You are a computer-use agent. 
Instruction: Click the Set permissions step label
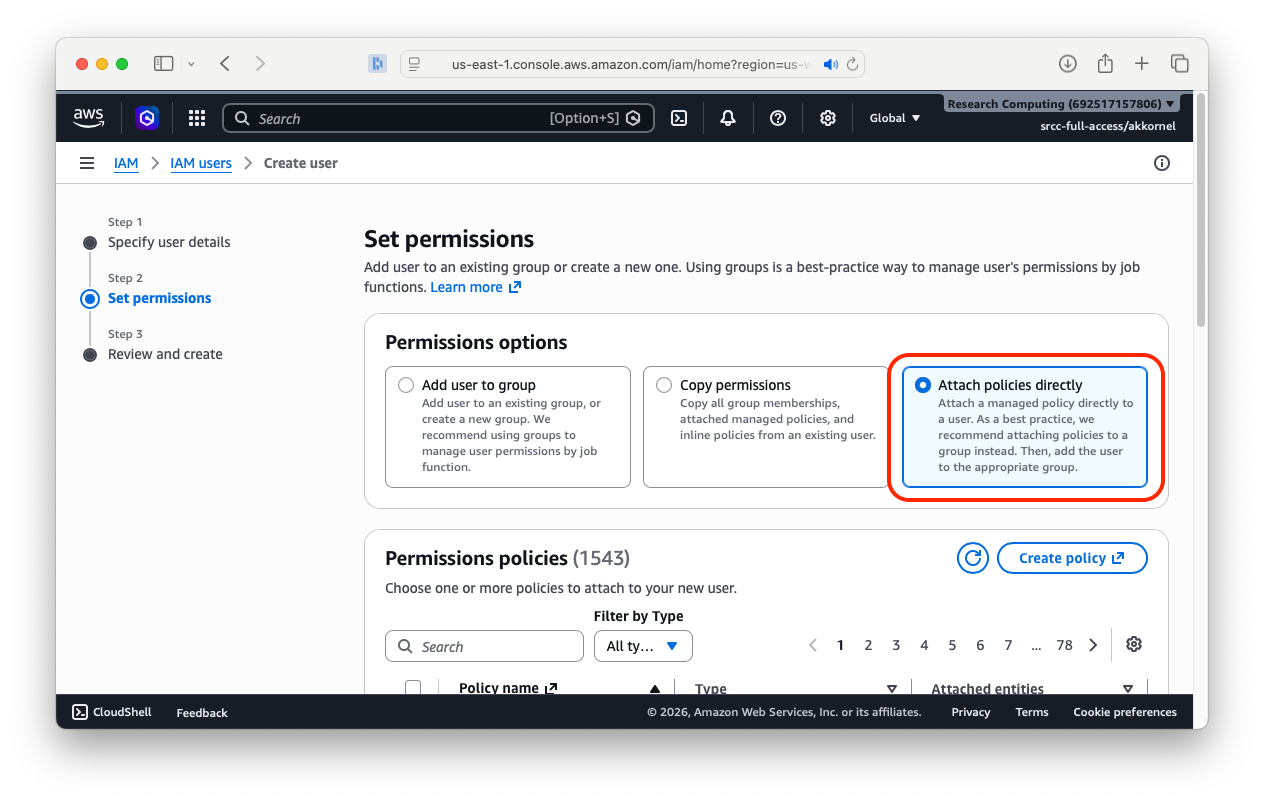point(160,298)
